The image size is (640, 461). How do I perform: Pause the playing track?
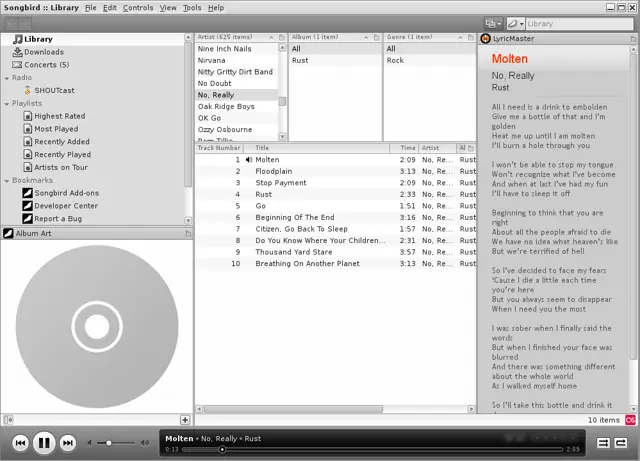pos(44,443)
